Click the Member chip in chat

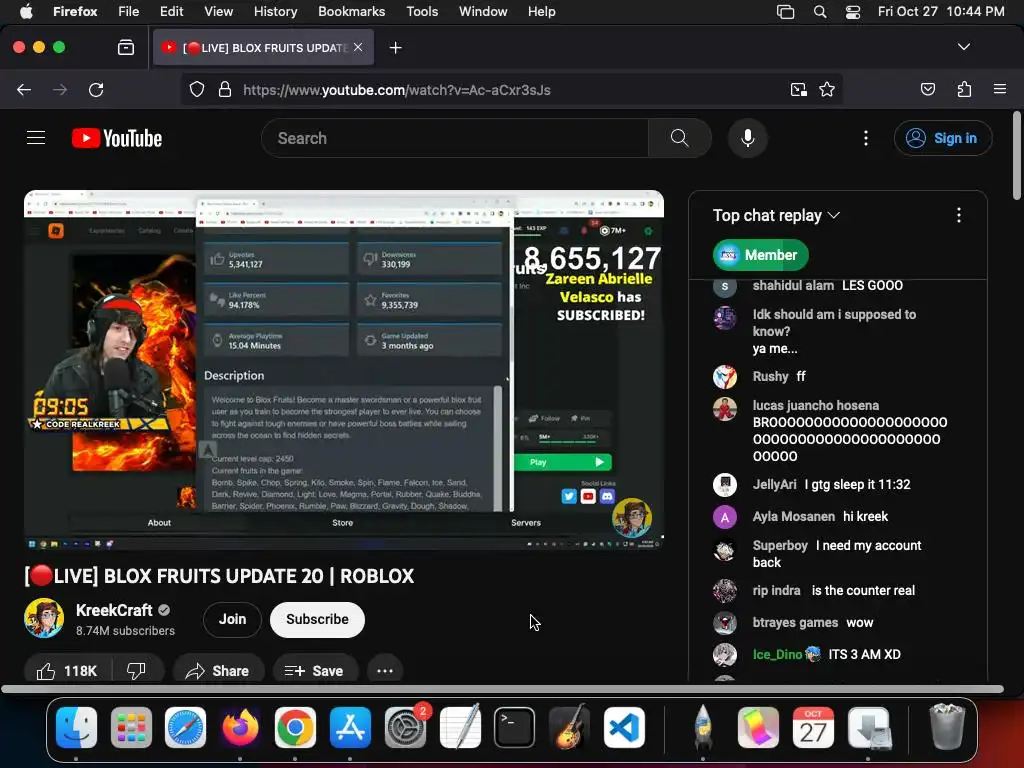pos(760,255)
